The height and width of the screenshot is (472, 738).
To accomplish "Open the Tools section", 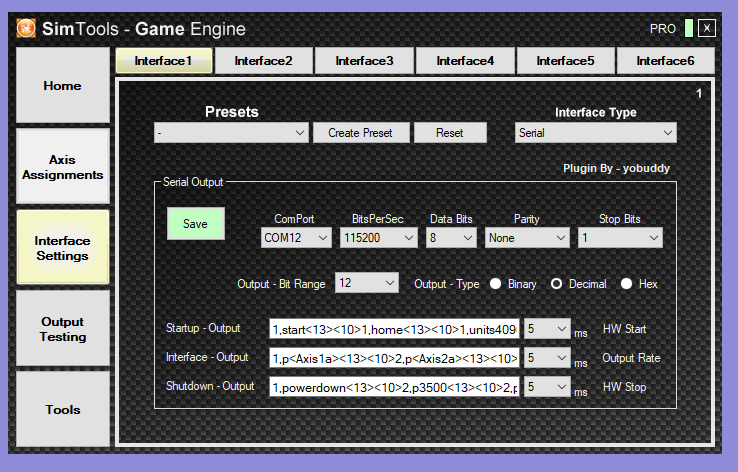I will (x=63, y=409).
